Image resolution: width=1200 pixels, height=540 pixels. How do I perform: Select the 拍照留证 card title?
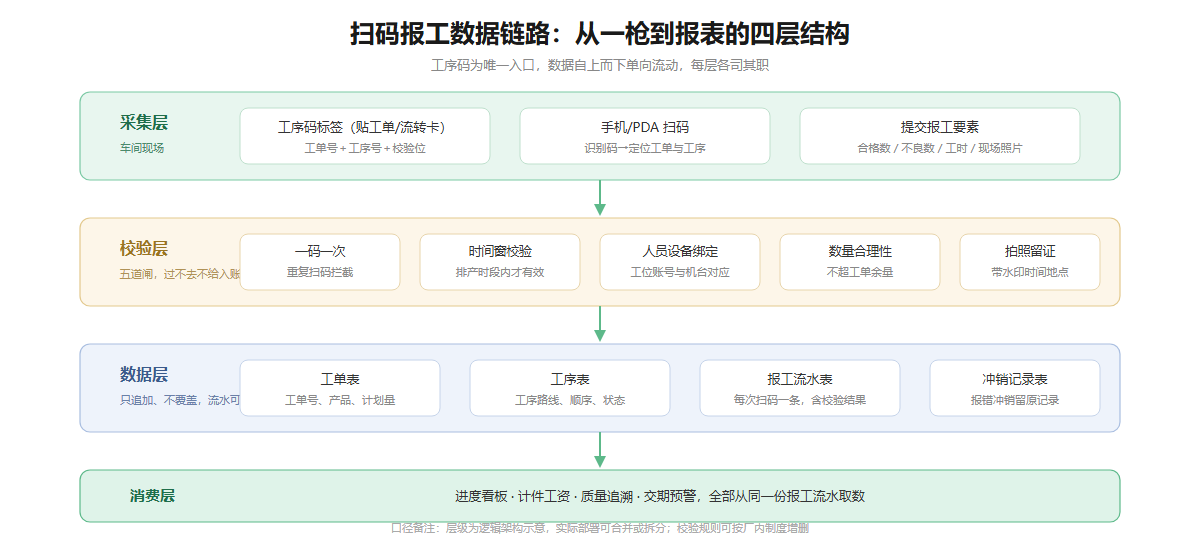(x=1030, y=251)
